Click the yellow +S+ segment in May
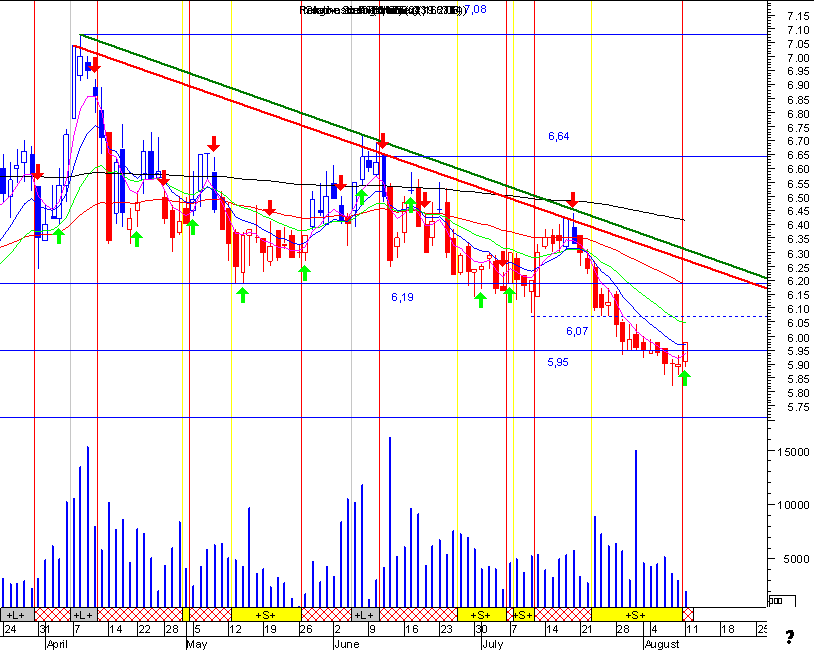 tap(266, 615)
